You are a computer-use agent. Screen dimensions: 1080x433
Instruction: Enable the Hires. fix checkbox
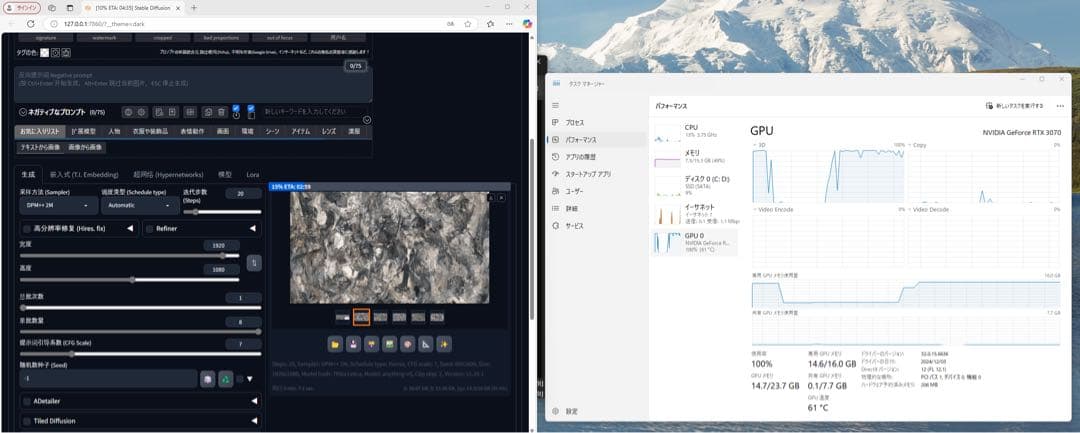coord(25,229)
